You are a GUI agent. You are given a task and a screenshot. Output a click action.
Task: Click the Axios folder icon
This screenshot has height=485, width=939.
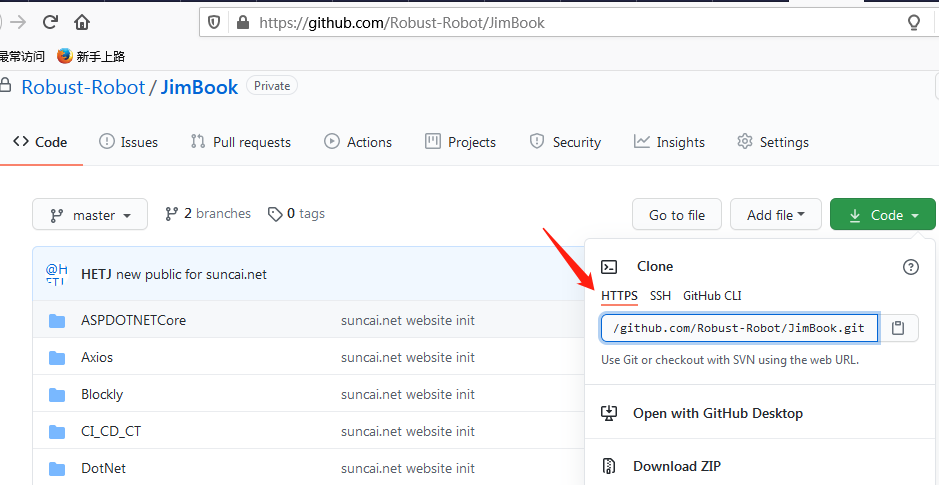(57, 358)
